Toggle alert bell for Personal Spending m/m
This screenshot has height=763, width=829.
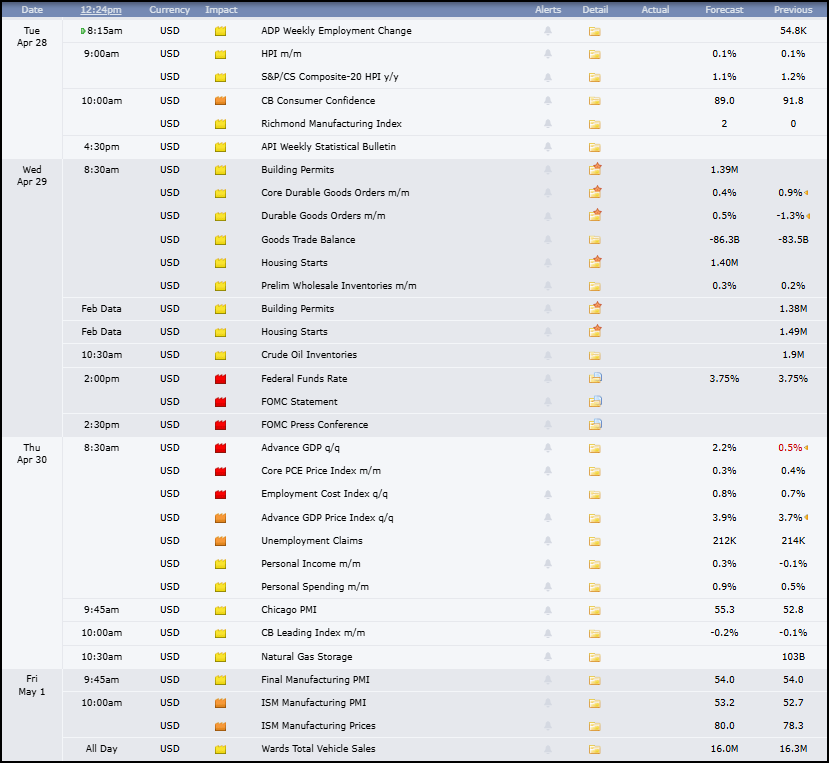(548, 587)
